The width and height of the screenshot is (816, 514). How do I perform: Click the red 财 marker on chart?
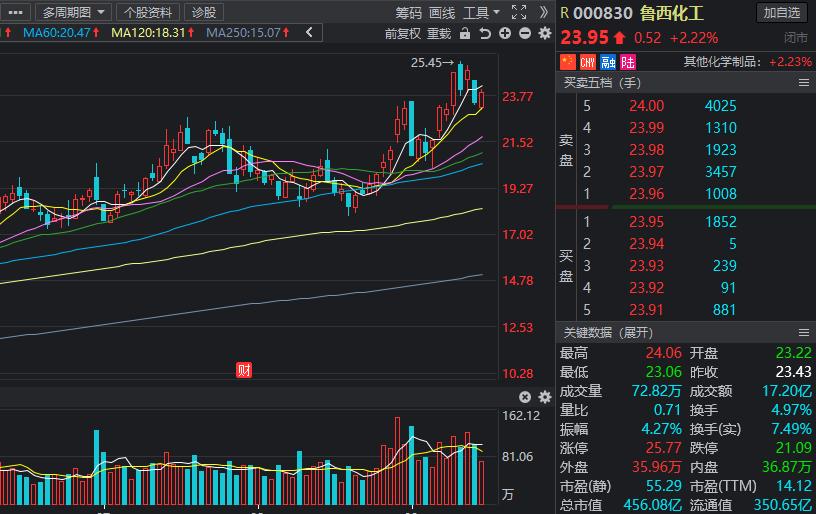point(244,370)
